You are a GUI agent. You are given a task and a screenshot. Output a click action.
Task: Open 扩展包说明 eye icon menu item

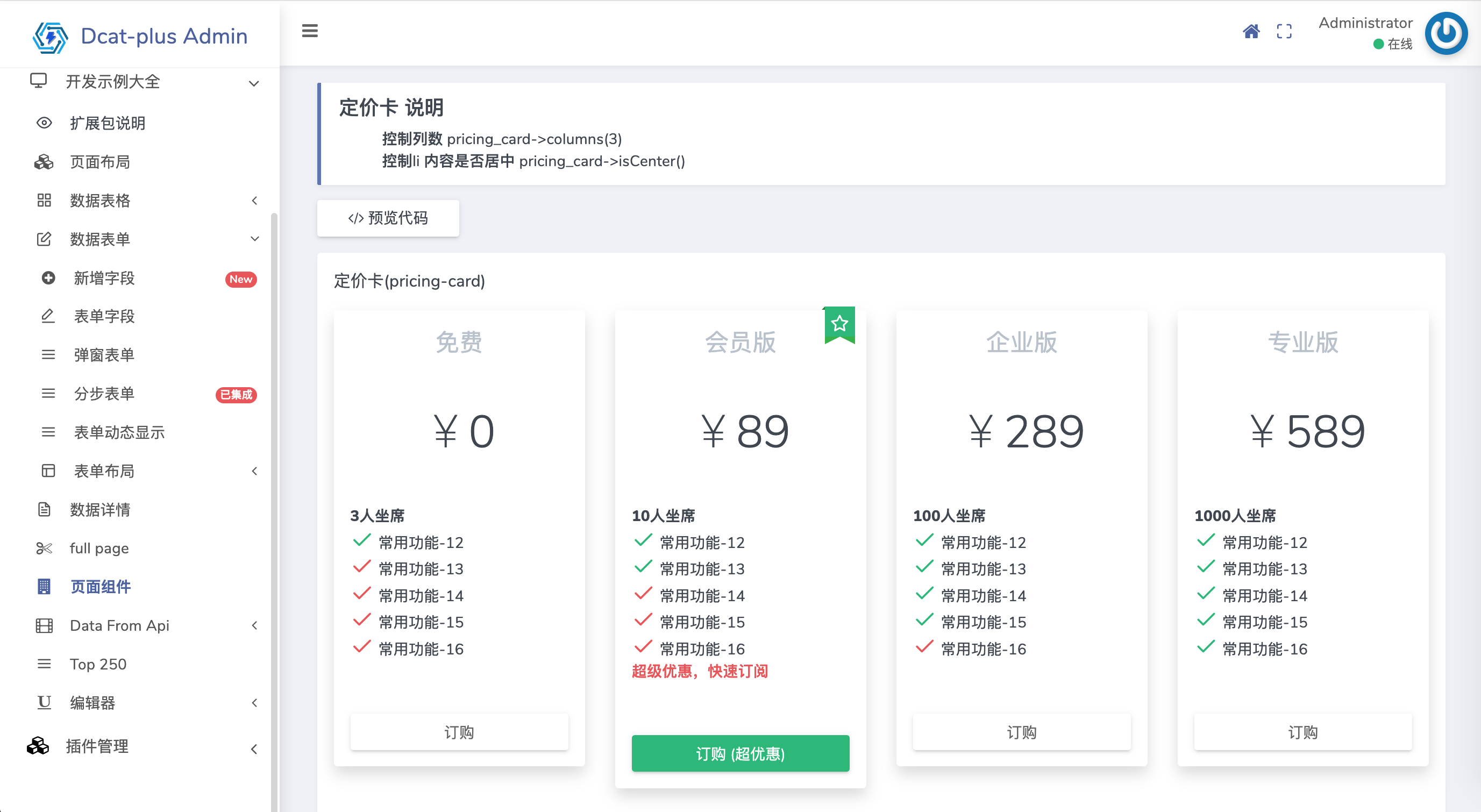click(x=44, y=123)
